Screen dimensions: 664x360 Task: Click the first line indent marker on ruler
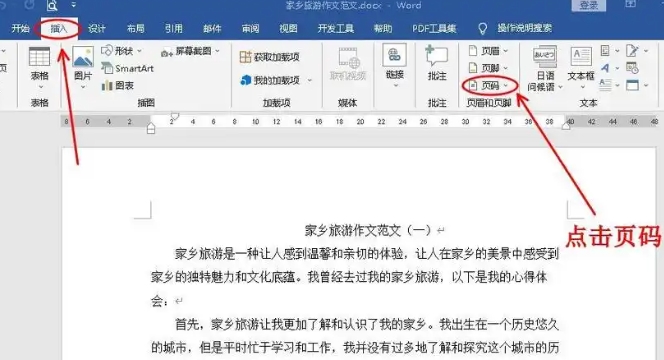174,116
